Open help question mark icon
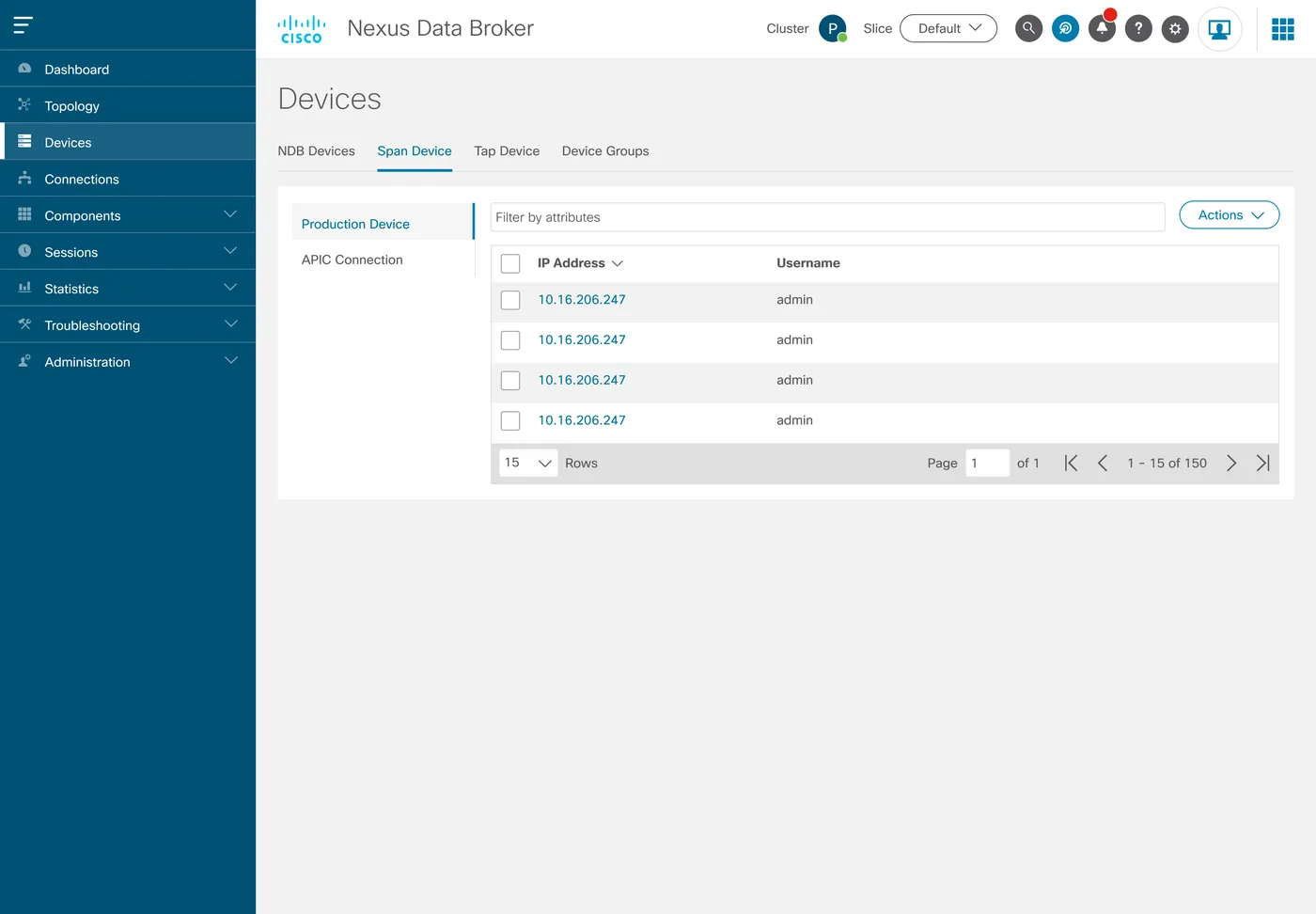This screenshot has width=1316, height=914. pyautogui.click(x=1138, y=28)
